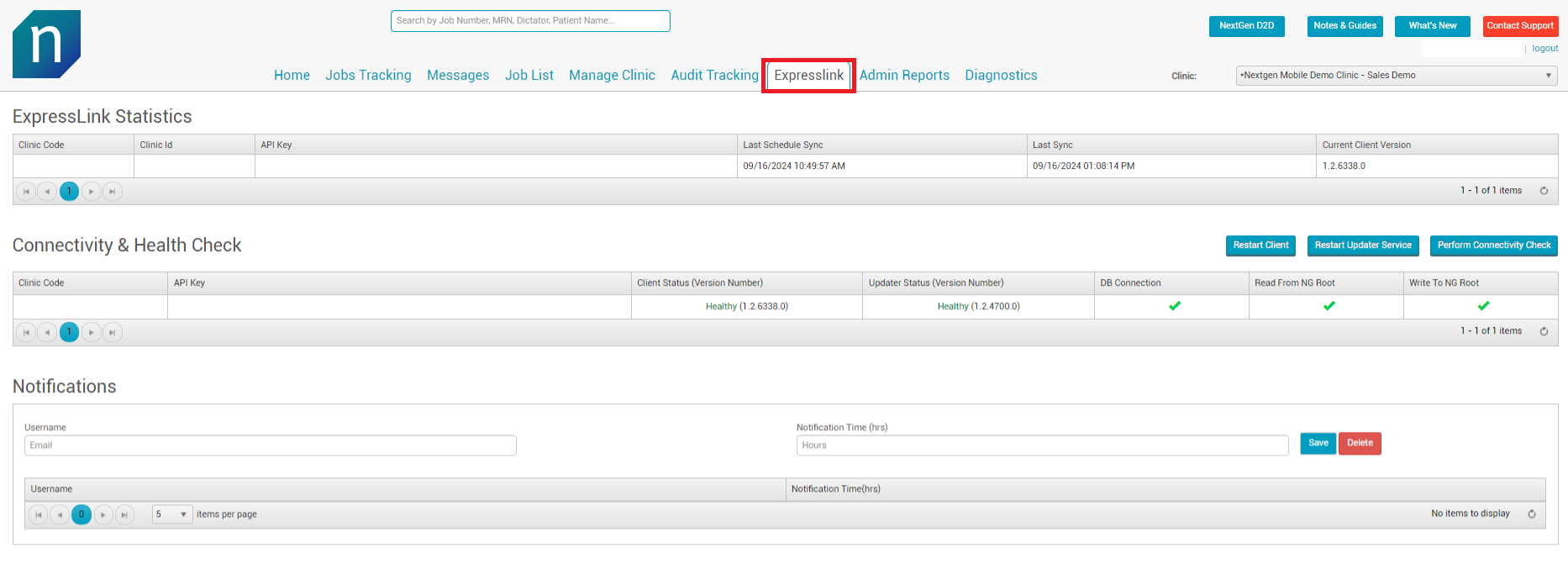
Task: Open the Home tab
Action: coord(292,76)
